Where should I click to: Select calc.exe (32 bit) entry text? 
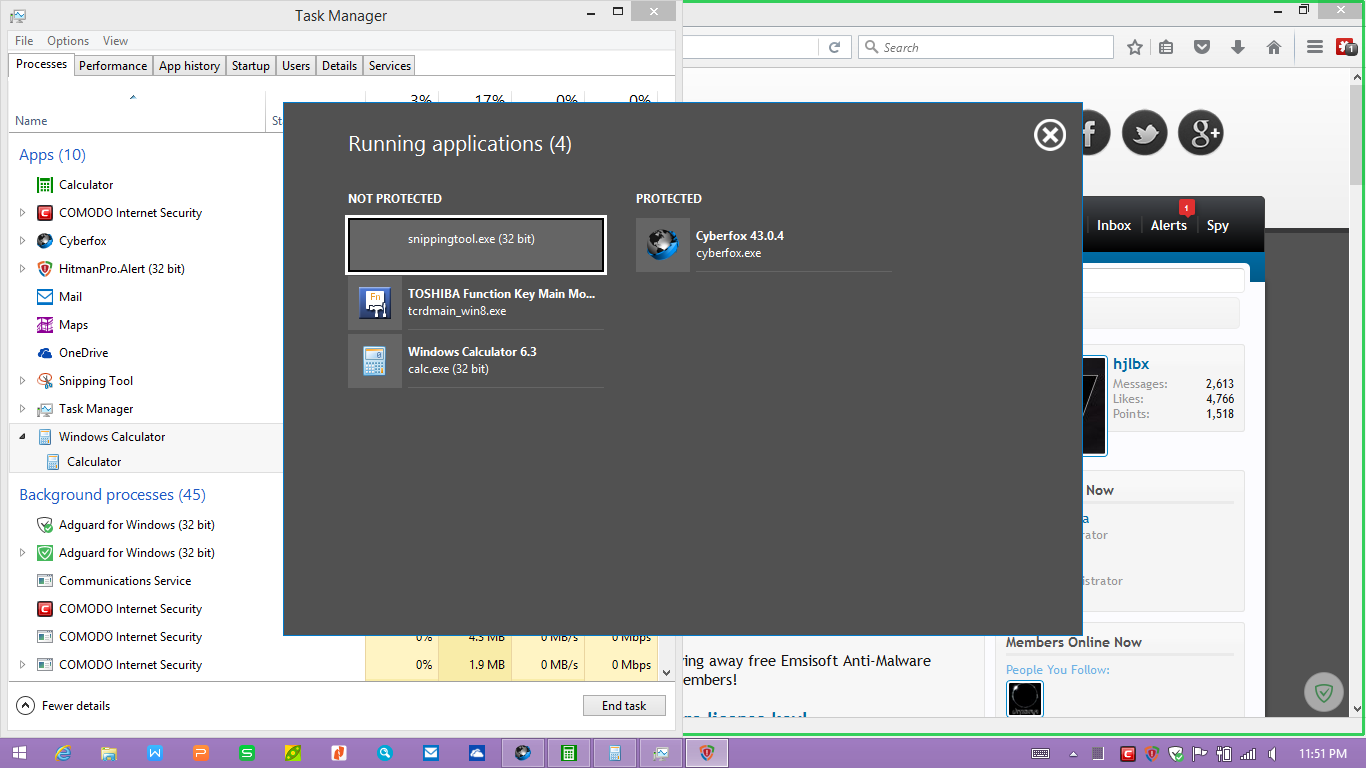(448, 369)
